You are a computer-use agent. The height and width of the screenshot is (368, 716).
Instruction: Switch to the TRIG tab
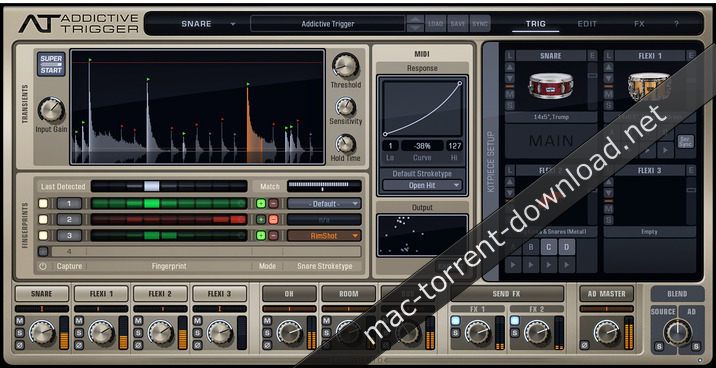[536, 24]
